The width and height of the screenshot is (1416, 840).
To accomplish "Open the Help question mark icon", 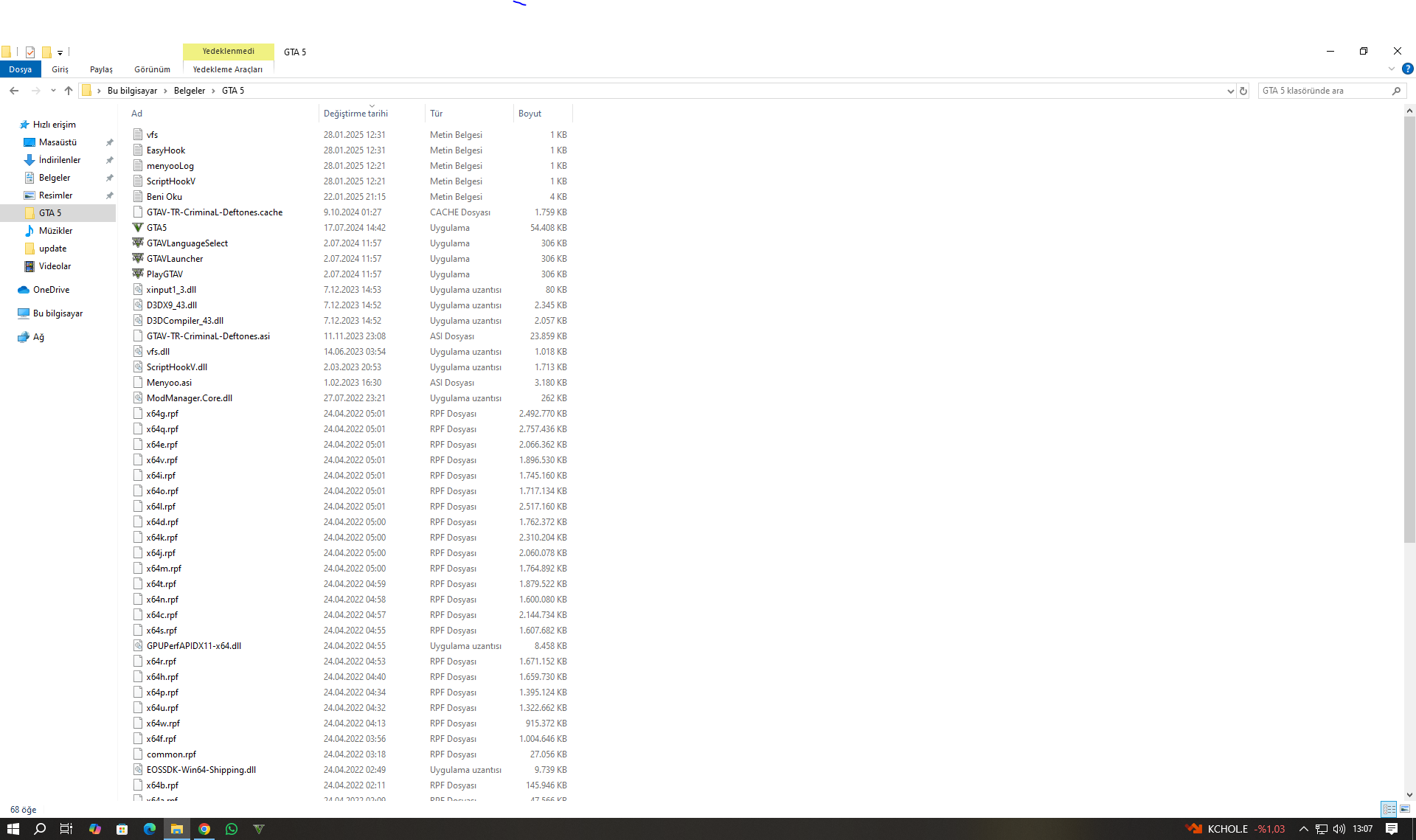I will pyautogui.click(x=1407, y=69).
